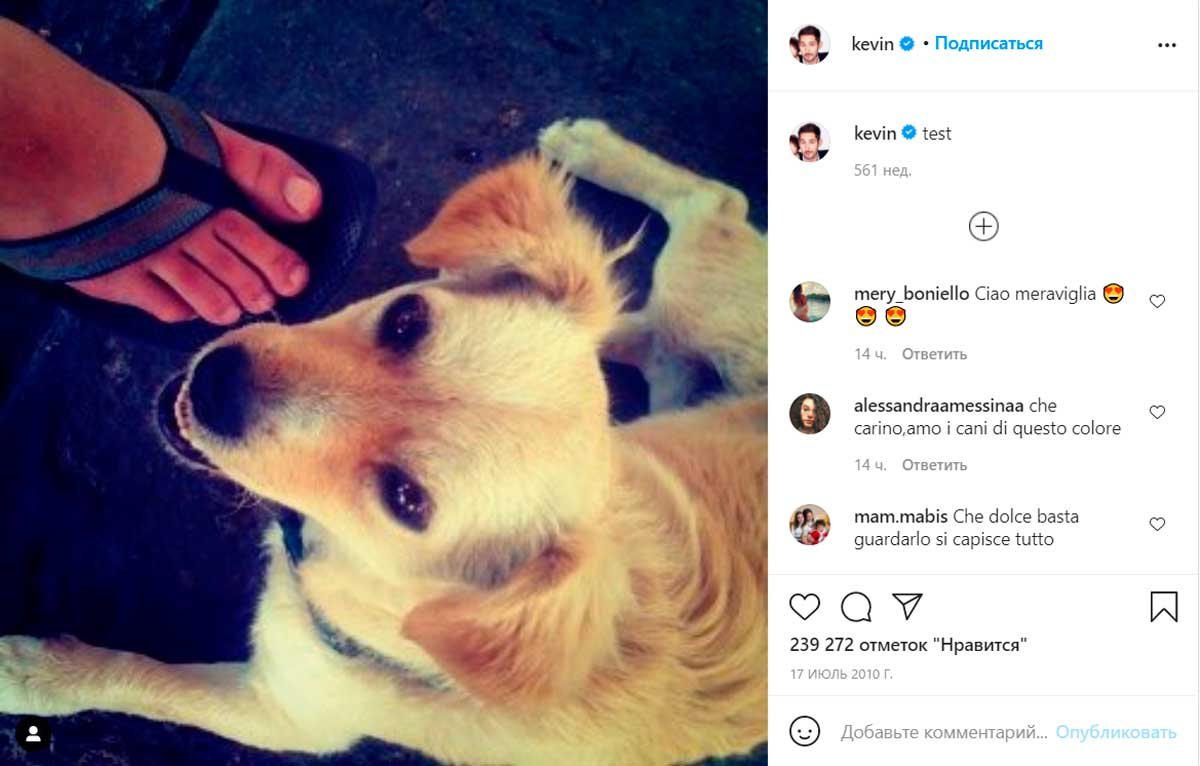Show tagged people icon on photo
1200x766 pixels.
[33, 734]
